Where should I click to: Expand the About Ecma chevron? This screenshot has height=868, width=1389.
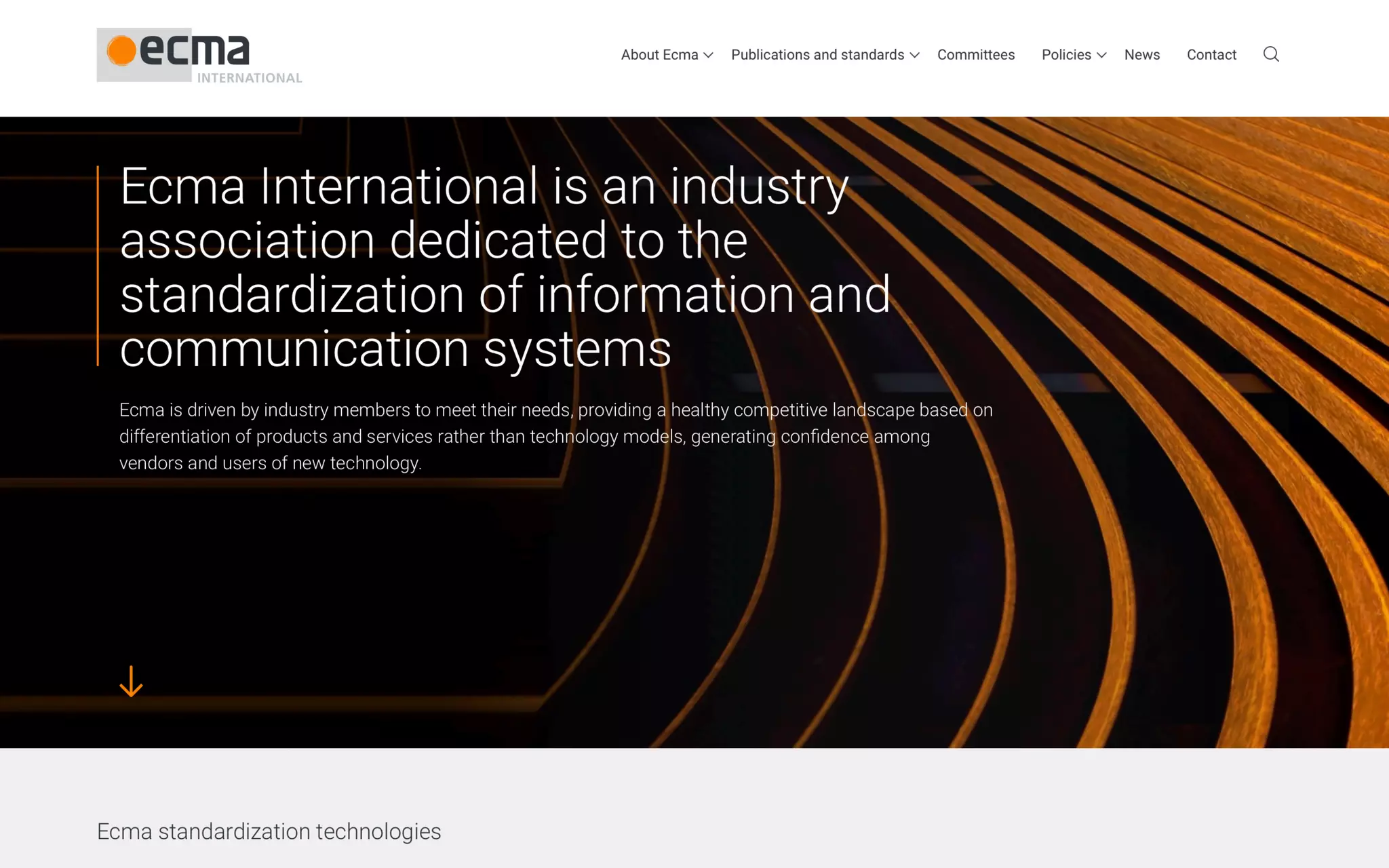coord(708,55)
